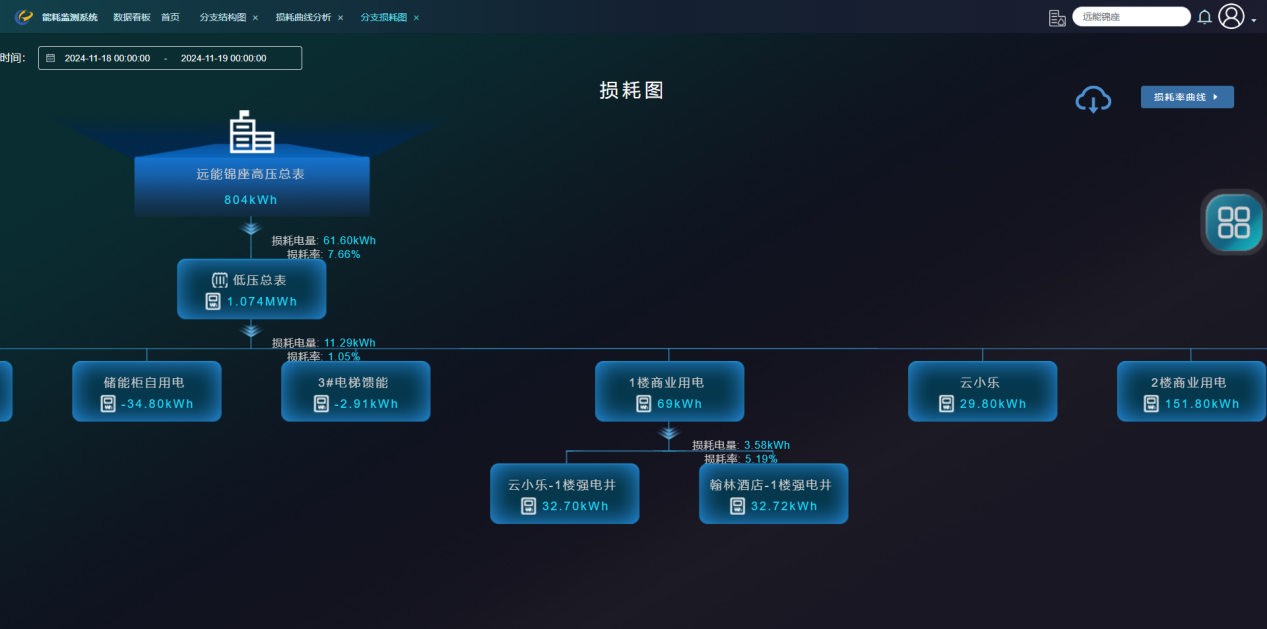Expand the user account dropdown arrow
Screen dimensions: 1267x629
(x=1254, y=20)
